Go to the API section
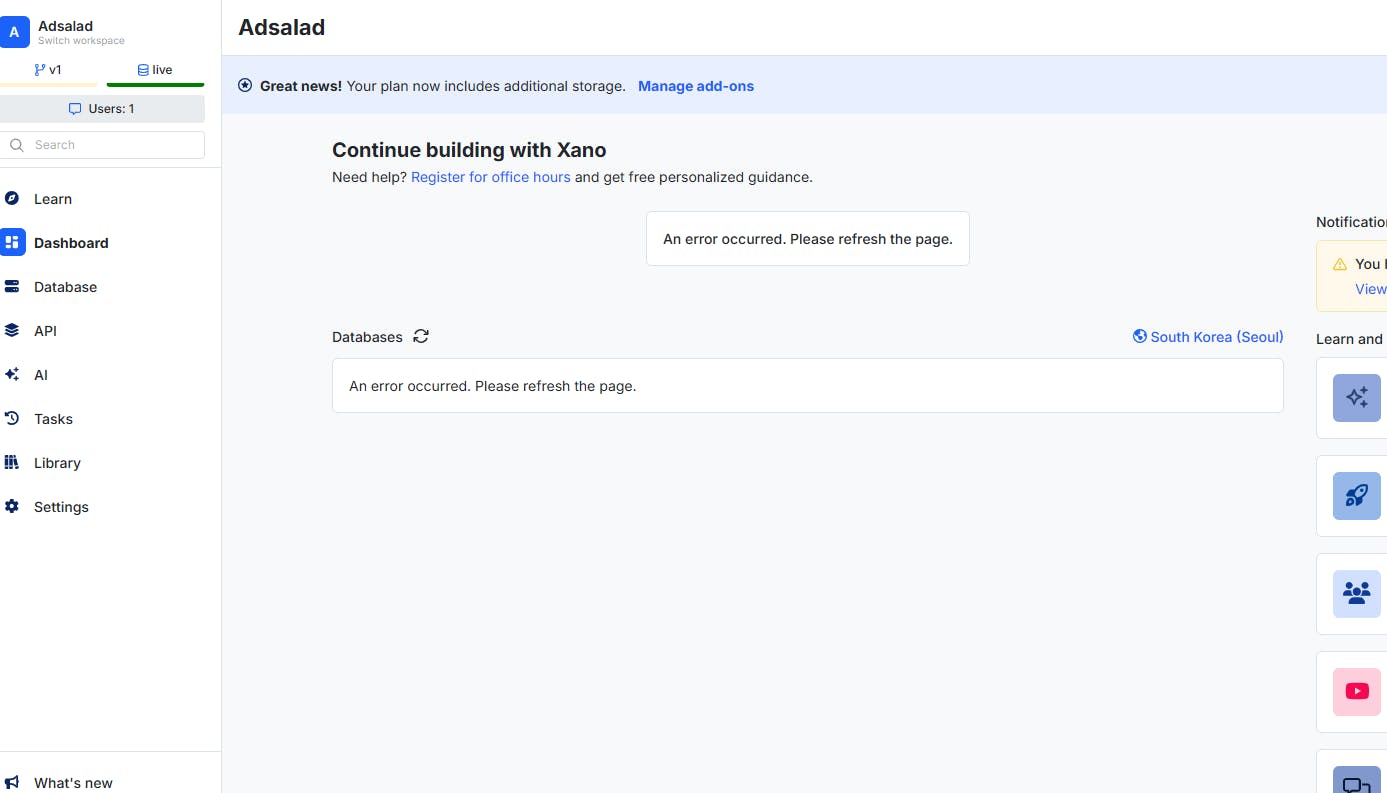This screenshot has width=1387, height=793. (x=45, y=331)
